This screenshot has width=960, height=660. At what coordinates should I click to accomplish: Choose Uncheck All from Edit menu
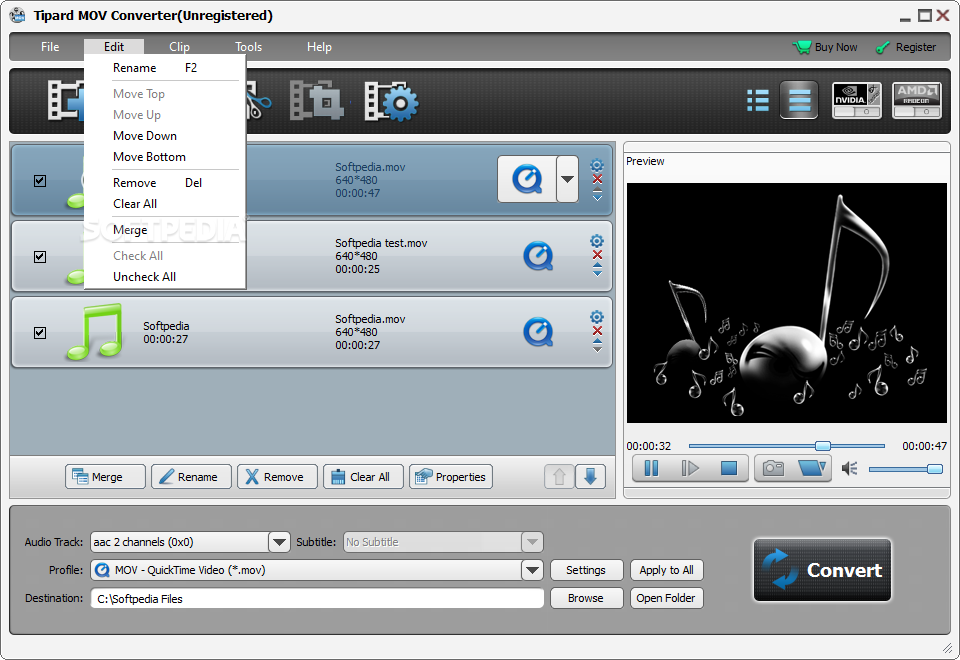pos(165,277)
